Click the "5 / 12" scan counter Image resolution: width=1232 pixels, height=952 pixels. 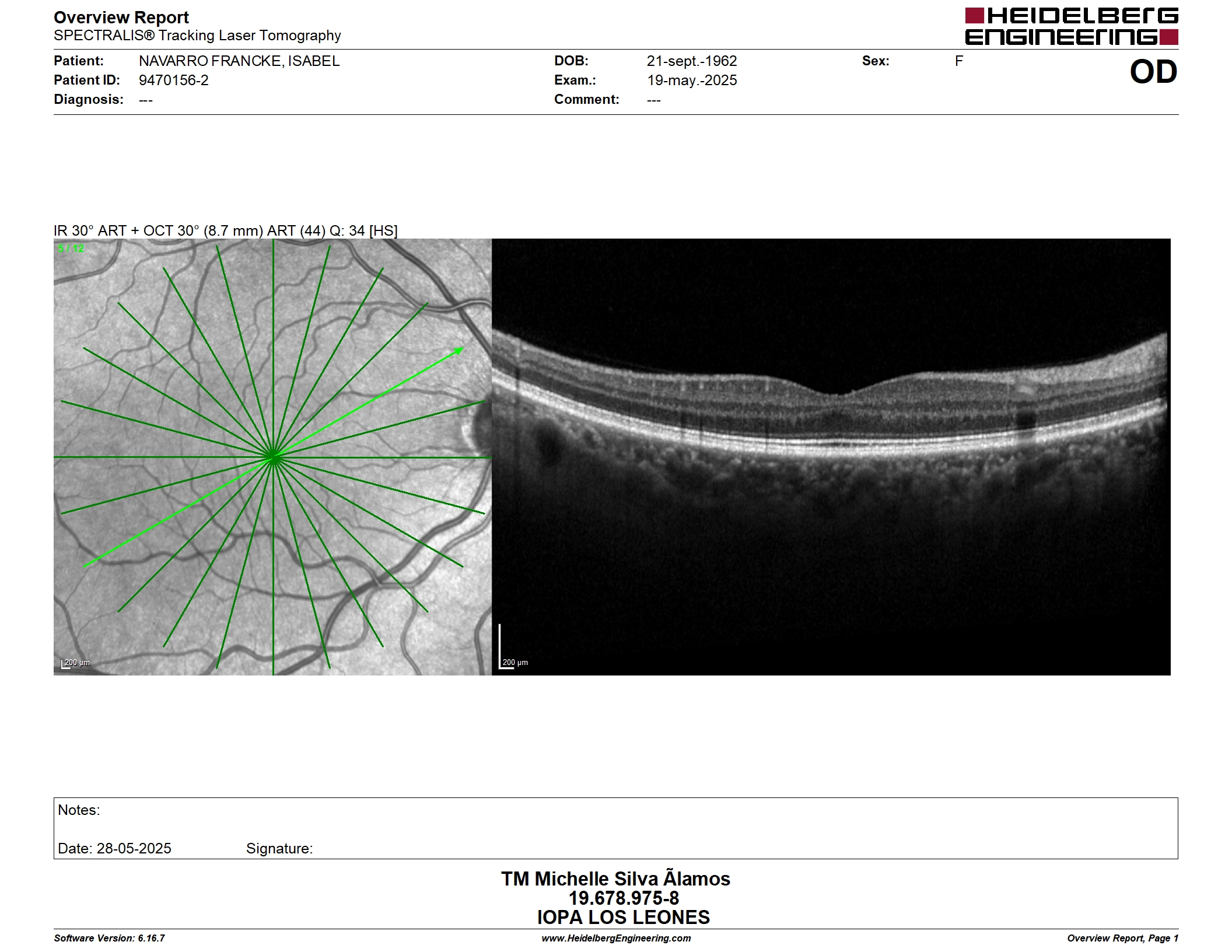coord(71,249)
